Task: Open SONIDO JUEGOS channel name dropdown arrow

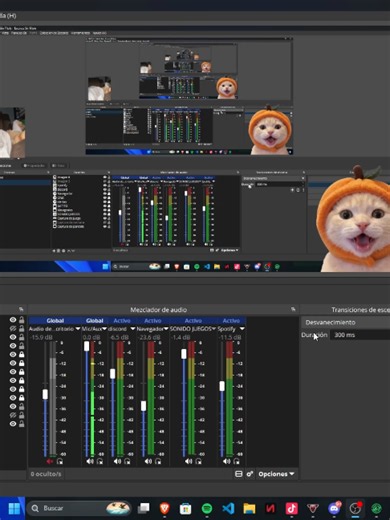Action: (213, 329)
